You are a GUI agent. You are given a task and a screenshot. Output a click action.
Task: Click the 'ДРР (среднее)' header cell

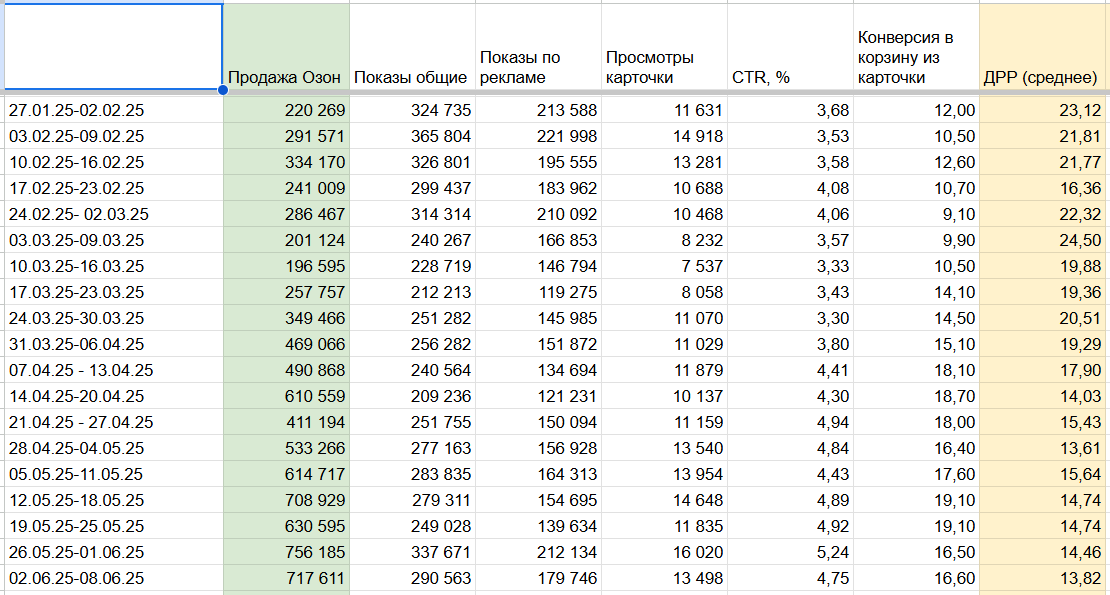coord(1043,77)
